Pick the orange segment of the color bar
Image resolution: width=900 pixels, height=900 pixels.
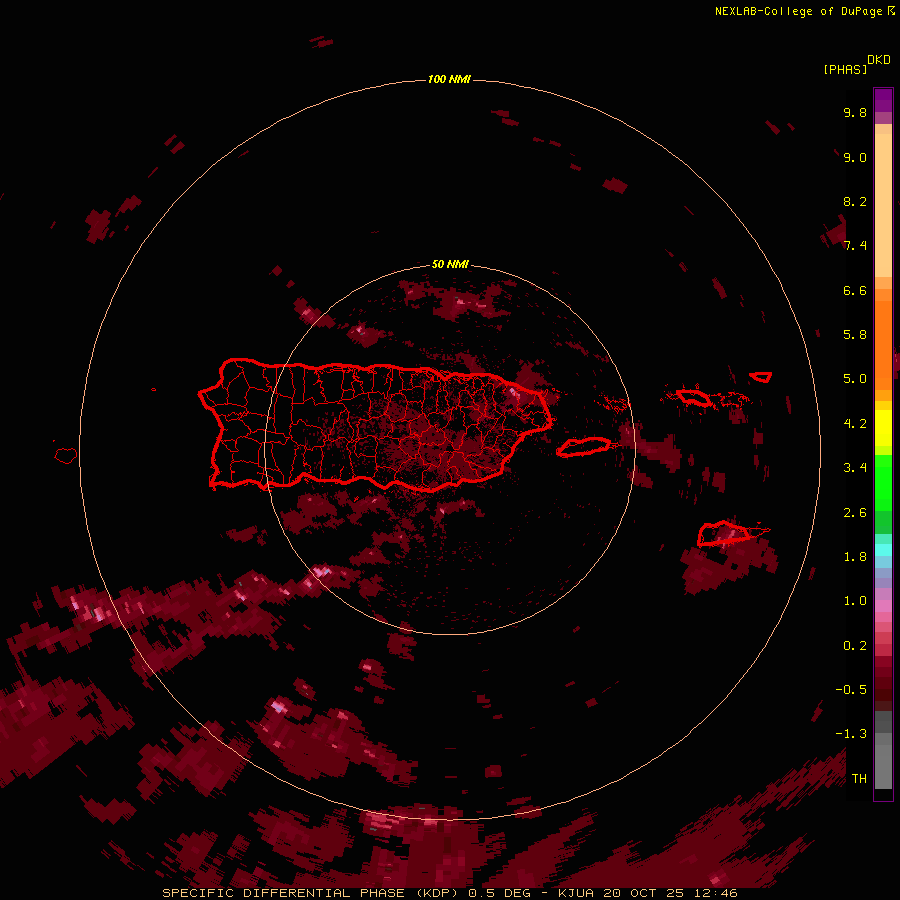point(883,346)
